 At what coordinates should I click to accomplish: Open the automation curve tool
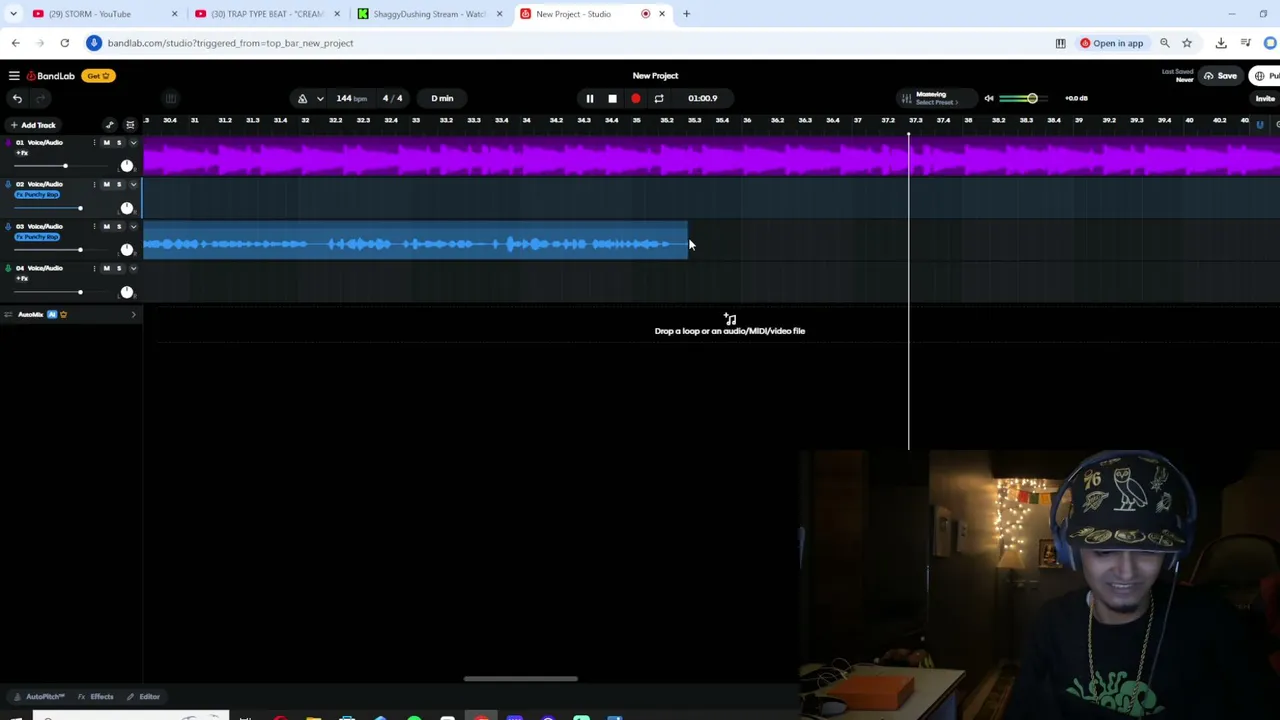point(110,125)
